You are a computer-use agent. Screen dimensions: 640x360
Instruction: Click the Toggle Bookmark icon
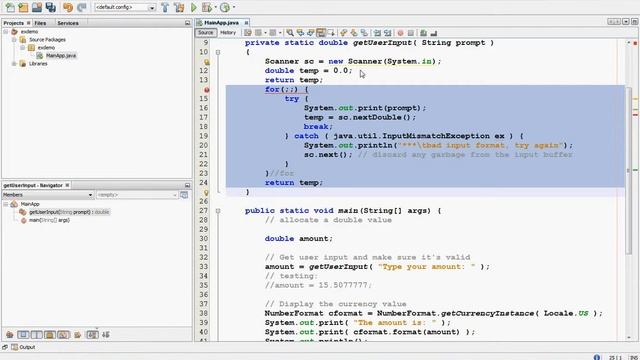click(x=364, y=33)
